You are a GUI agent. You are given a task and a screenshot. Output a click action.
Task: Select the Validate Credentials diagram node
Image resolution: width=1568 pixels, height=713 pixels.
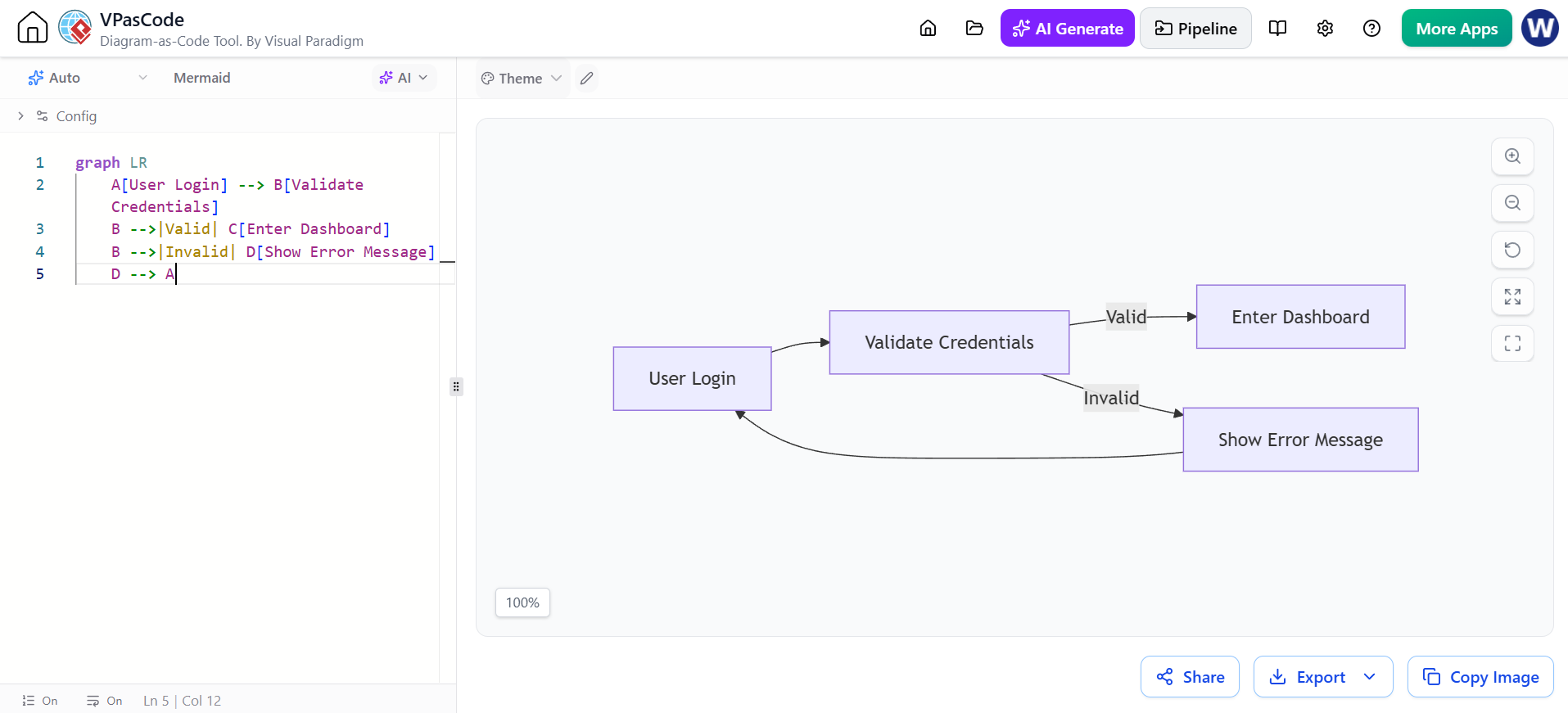tap(949, 342)
